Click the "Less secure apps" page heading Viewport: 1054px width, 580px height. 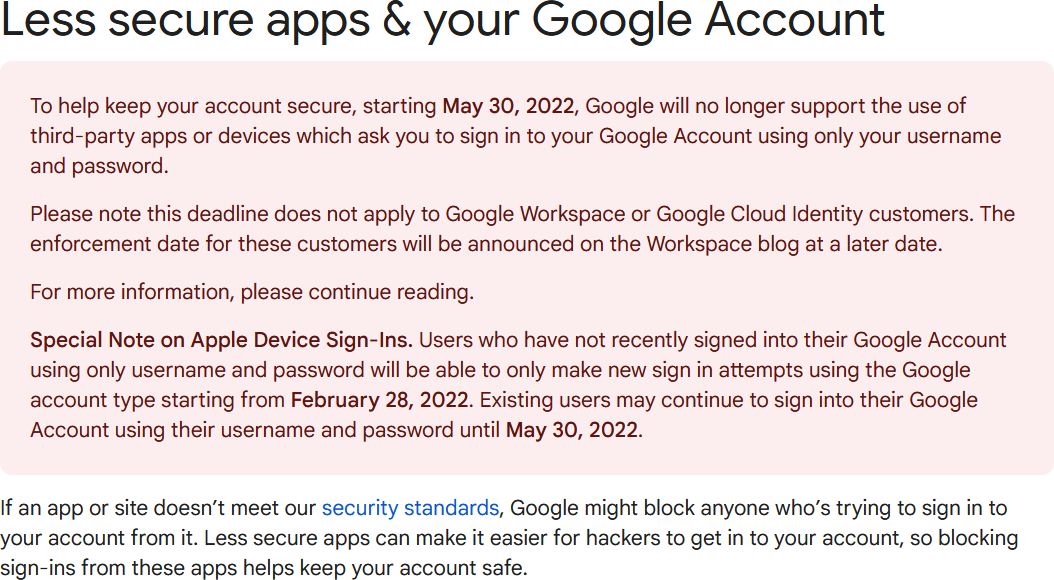point(190,20)
